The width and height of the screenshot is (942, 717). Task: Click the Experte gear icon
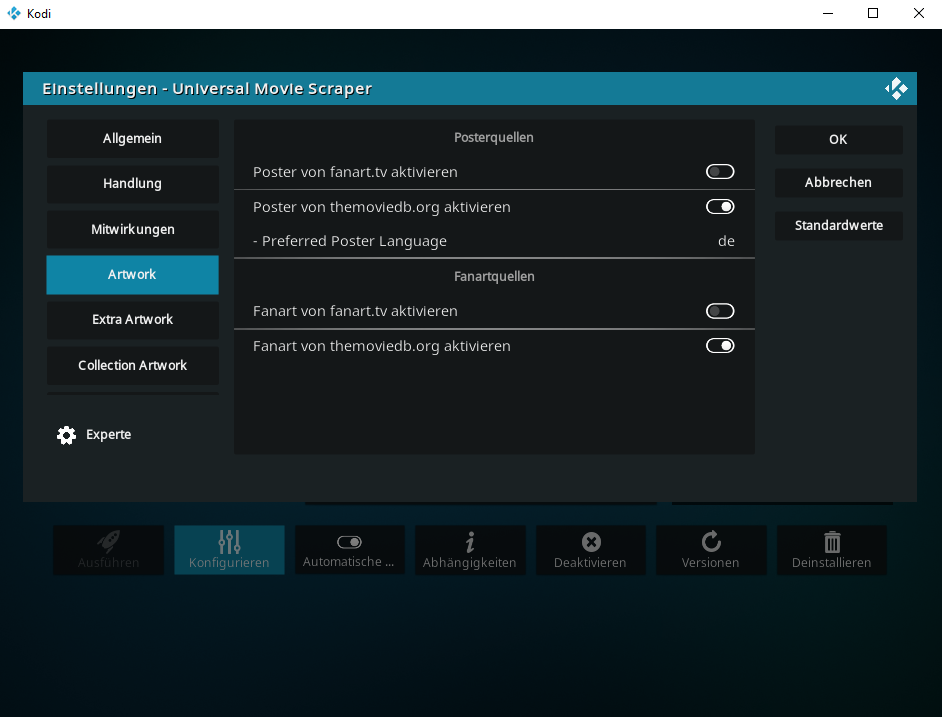pyautogui.click(x=66, y=435)
